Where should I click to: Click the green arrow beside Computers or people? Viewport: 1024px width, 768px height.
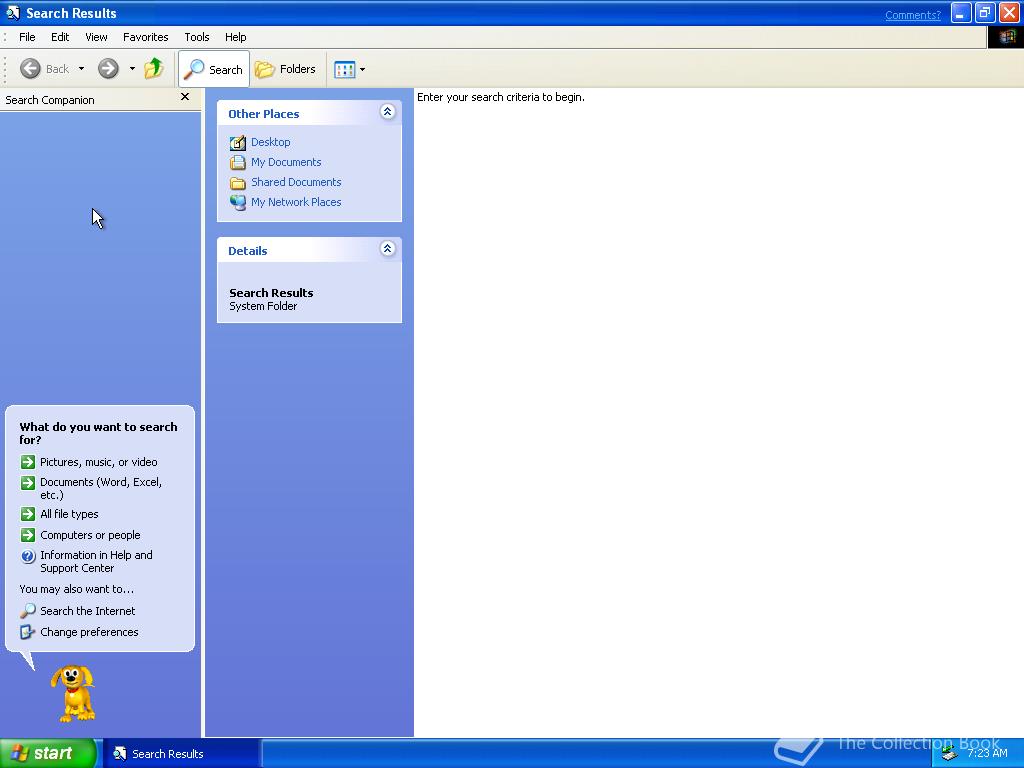[27, 535]
